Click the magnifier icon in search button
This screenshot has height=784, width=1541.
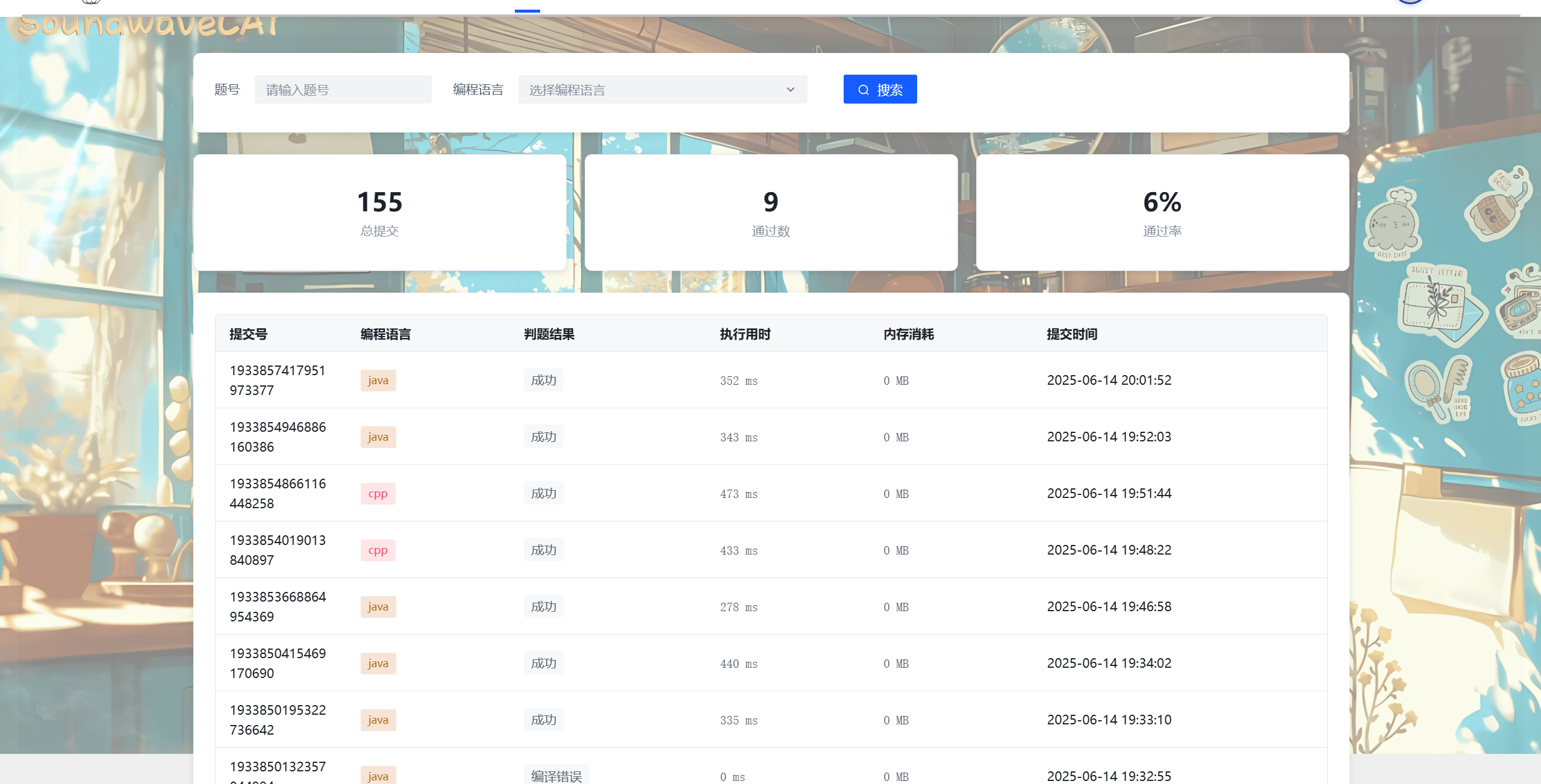tap(864, 90)
